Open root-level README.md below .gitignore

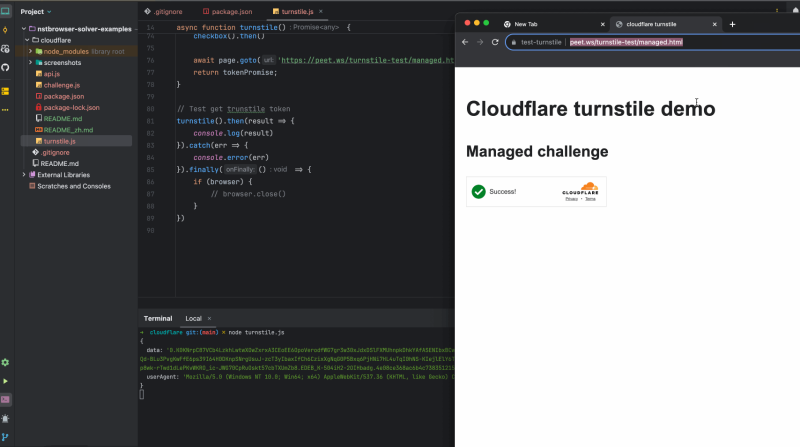[60, 163]
